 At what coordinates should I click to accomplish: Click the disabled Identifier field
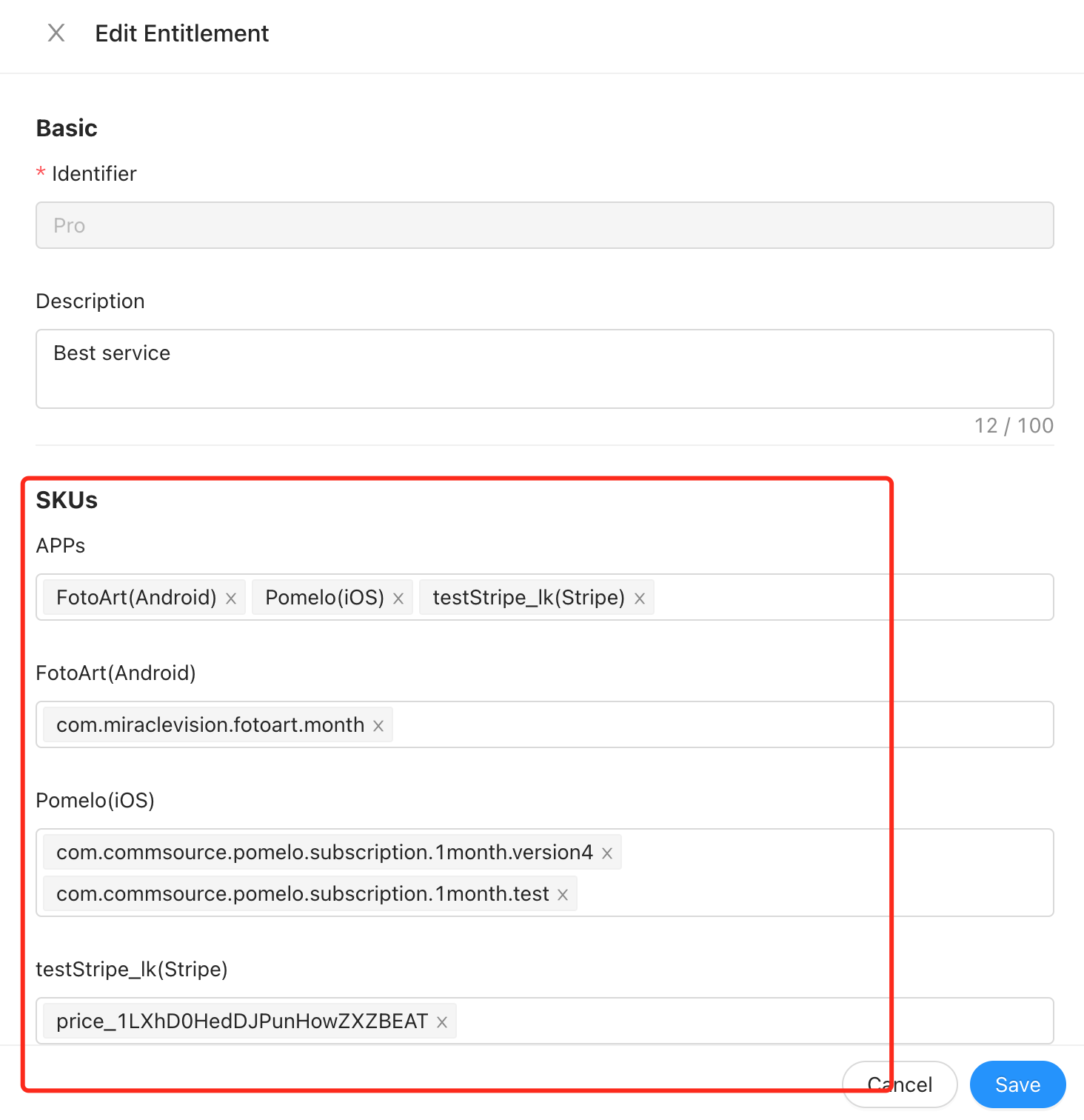[544, 225]
